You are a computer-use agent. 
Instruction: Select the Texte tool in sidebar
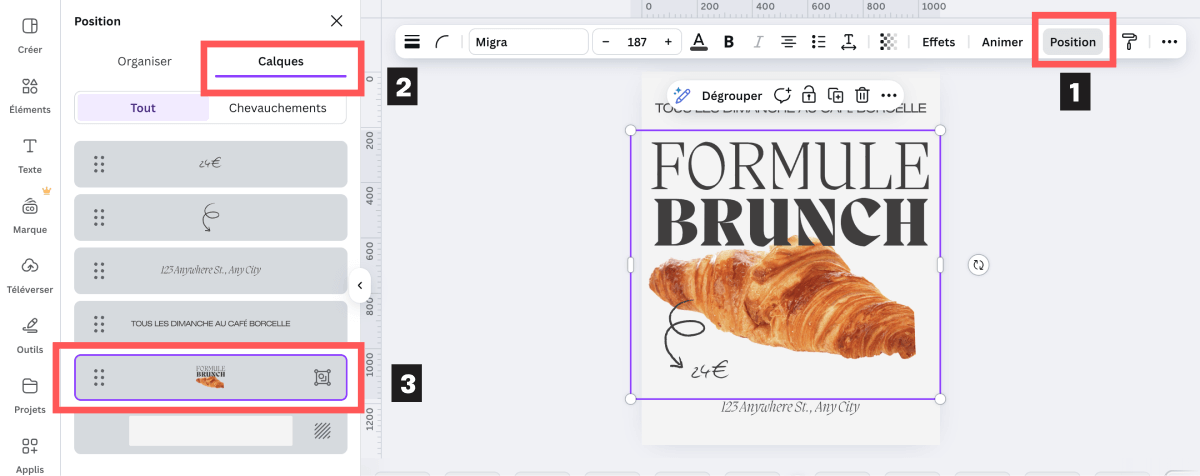30,154
